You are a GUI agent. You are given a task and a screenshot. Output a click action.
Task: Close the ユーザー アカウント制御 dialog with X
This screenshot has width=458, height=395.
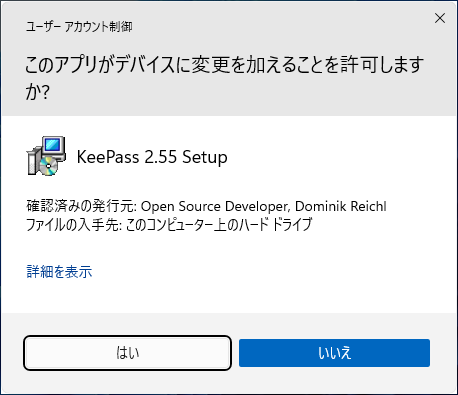tap(440, 18)
